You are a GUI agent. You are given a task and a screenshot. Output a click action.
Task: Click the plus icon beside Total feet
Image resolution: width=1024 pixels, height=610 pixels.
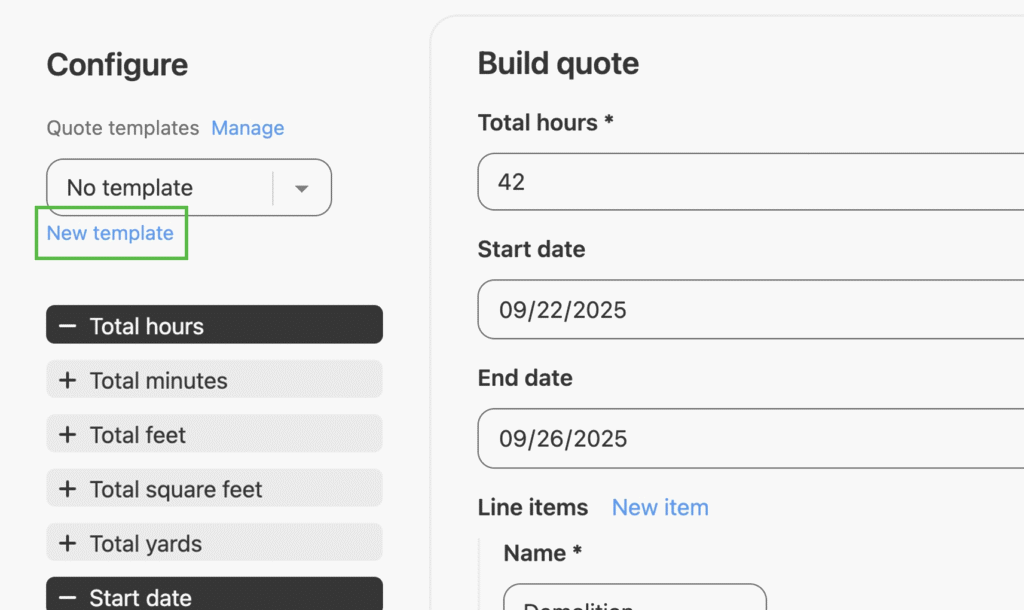[68, 435]
